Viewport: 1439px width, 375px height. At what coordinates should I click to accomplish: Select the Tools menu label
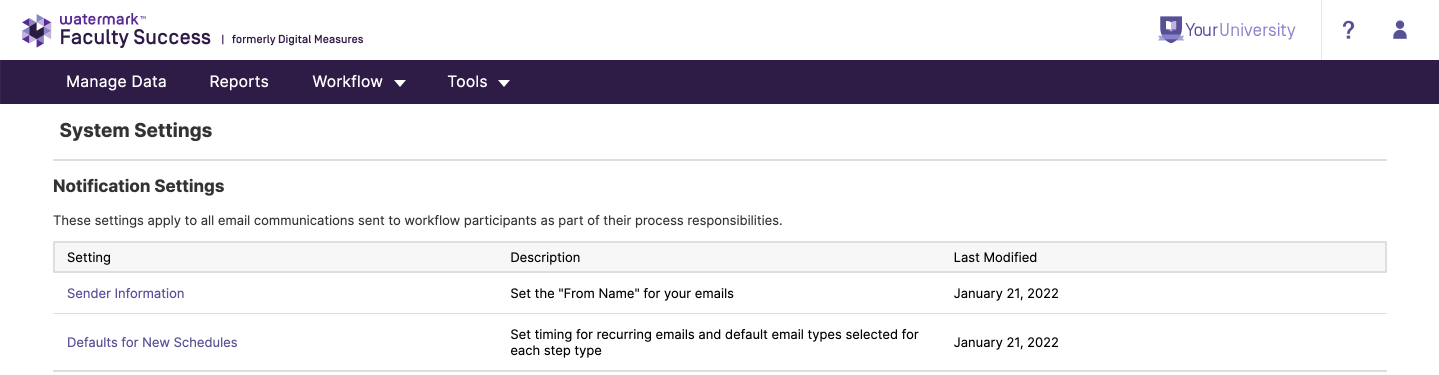click(467, 82)
